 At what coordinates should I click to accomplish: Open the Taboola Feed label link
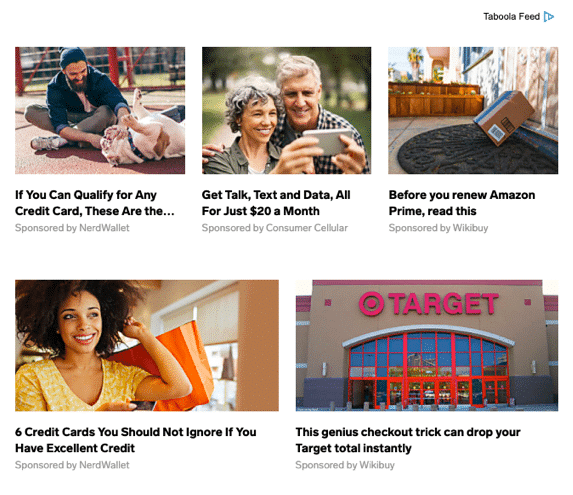[511, 16]
